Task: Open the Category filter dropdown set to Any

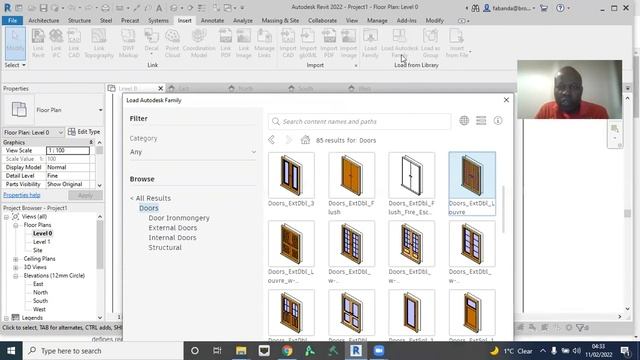Action: coord(193,152)
